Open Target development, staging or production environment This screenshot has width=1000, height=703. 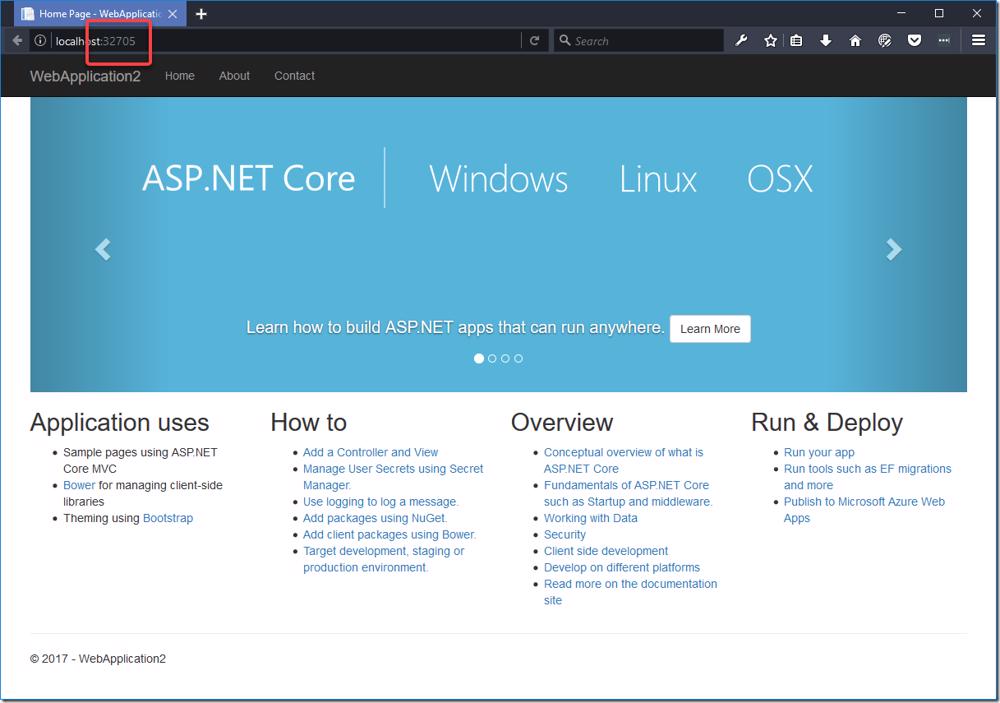(383, 559)
